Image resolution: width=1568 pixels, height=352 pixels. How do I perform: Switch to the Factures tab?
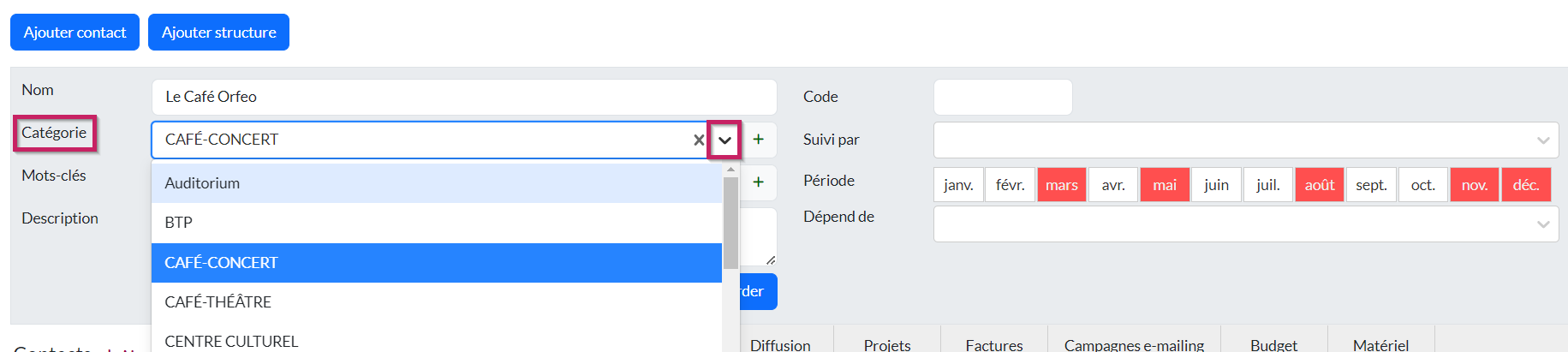coord(993,344)
